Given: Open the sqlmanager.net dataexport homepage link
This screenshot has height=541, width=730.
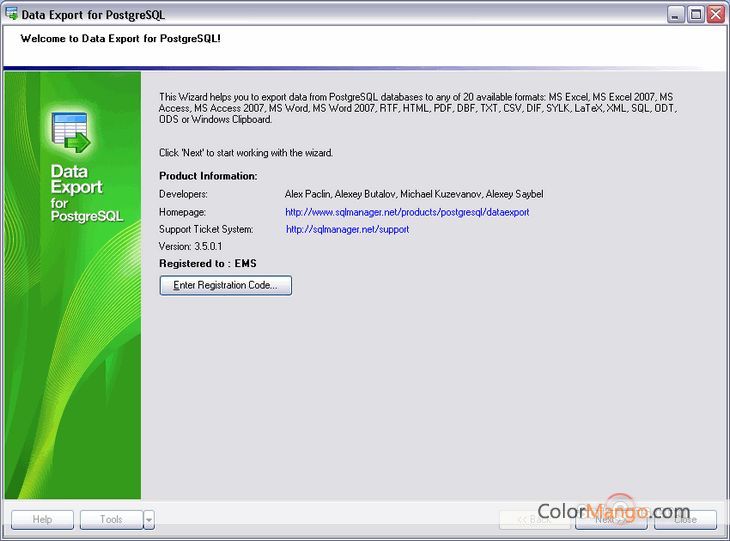Looking at the screenshot, I should click(x=407, y=212).
